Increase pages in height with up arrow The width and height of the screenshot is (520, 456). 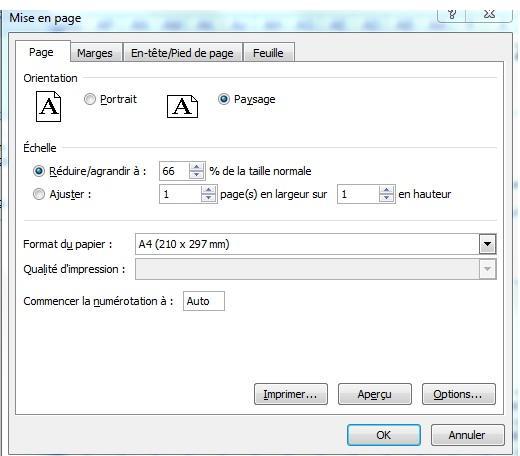pos(387,190)
